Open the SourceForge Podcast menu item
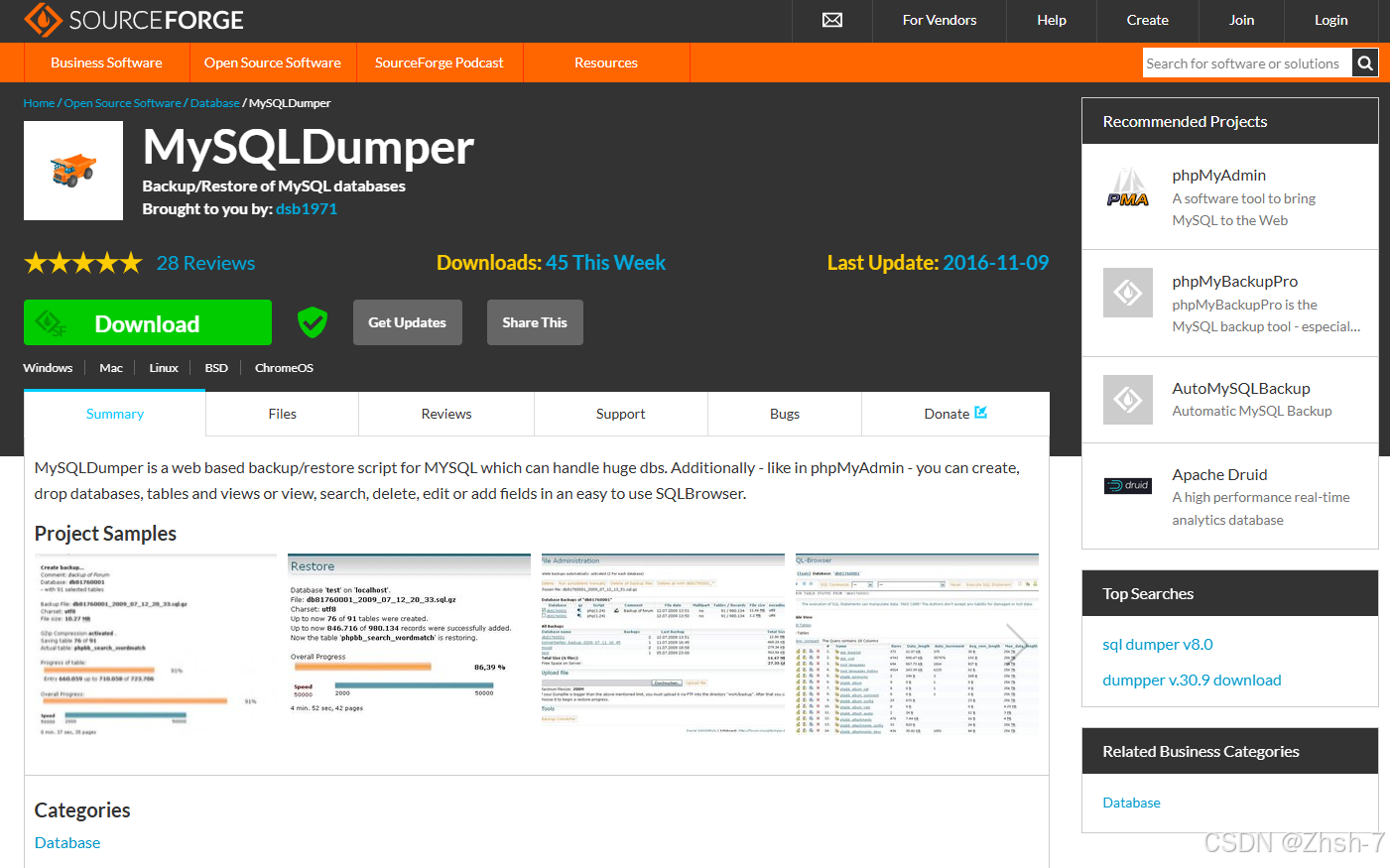The width and height of the screenshot is (1390, 868). 440,62
